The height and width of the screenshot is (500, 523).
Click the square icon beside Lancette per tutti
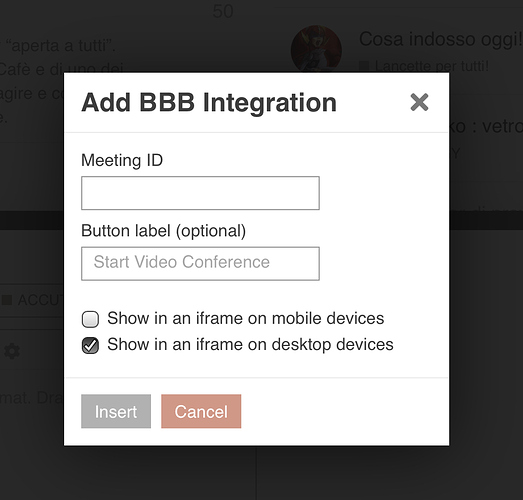point(364,66)
